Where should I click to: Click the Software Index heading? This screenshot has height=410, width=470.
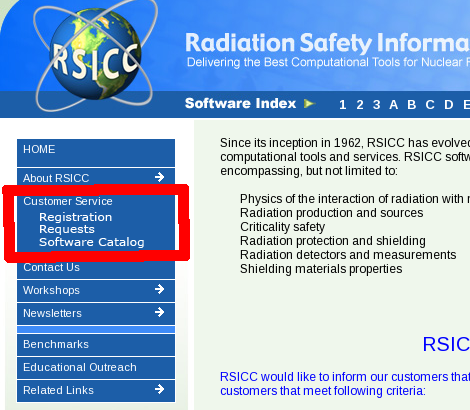[240, 103]
